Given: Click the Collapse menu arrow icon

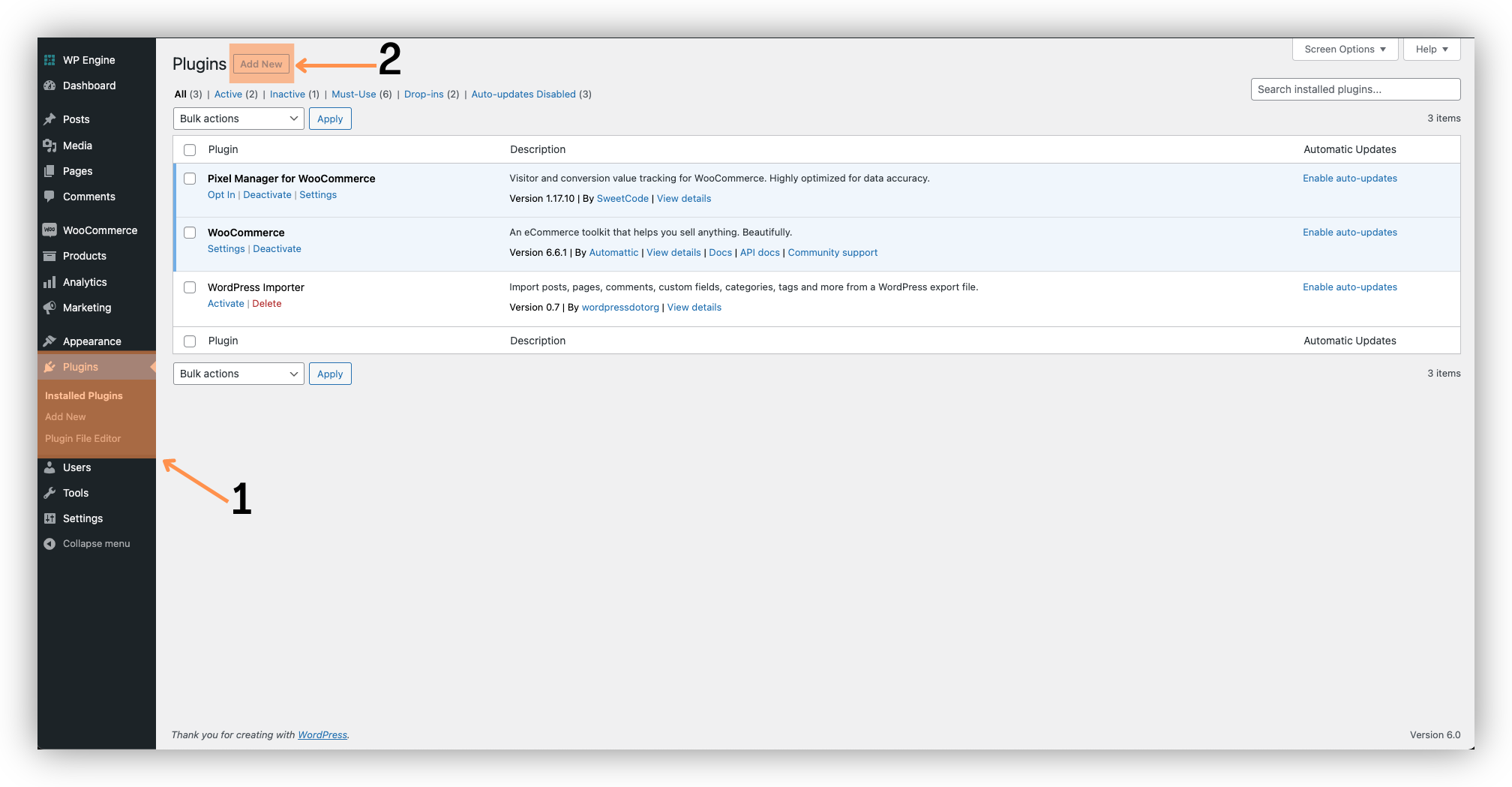Looking at the screenshot, I should pos(49,544).
